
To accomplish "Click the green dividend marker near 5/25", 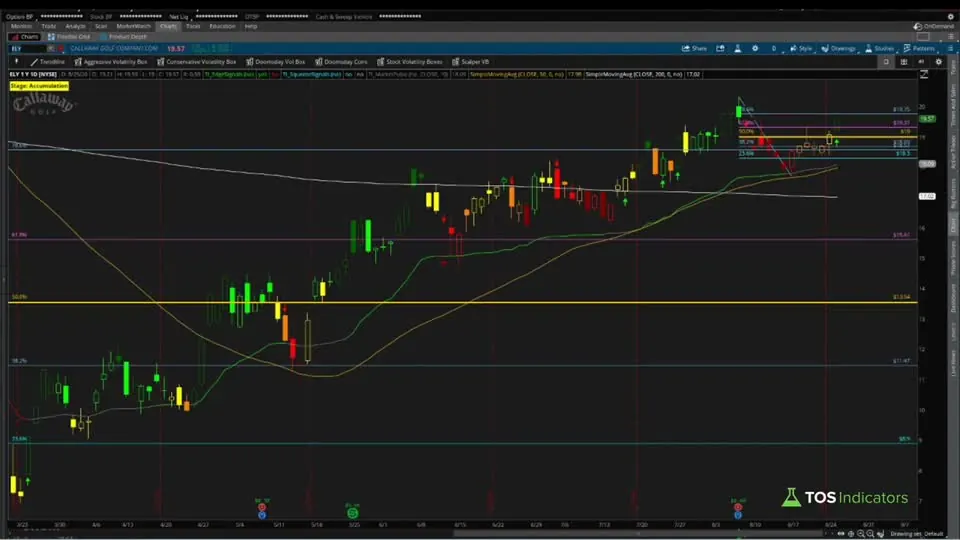I will coord(353,513).
